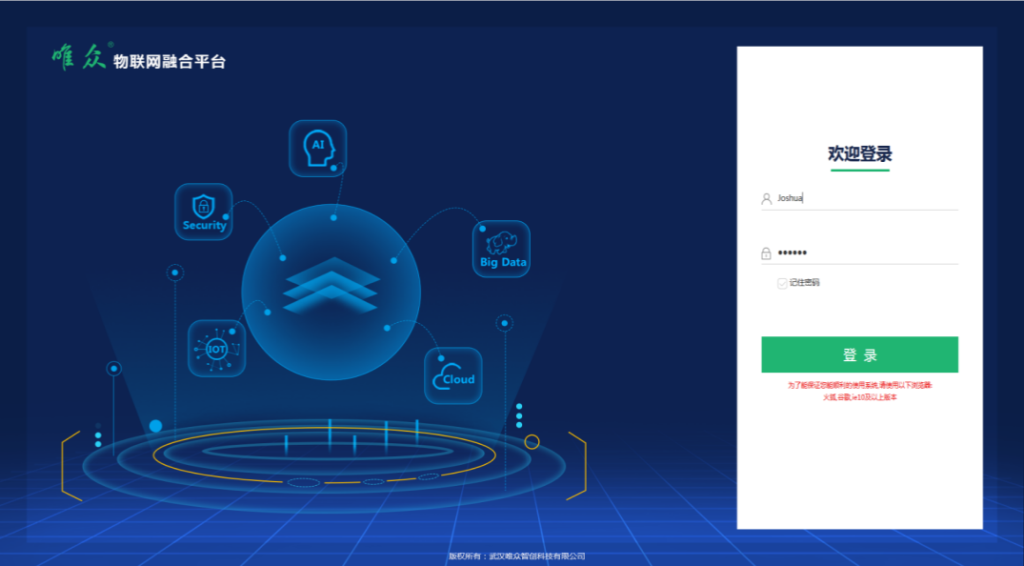The height and width of the screenshot is (566, 1024).
Task: Click the 物联网融合平台 title text
Action: coord(170,62)
